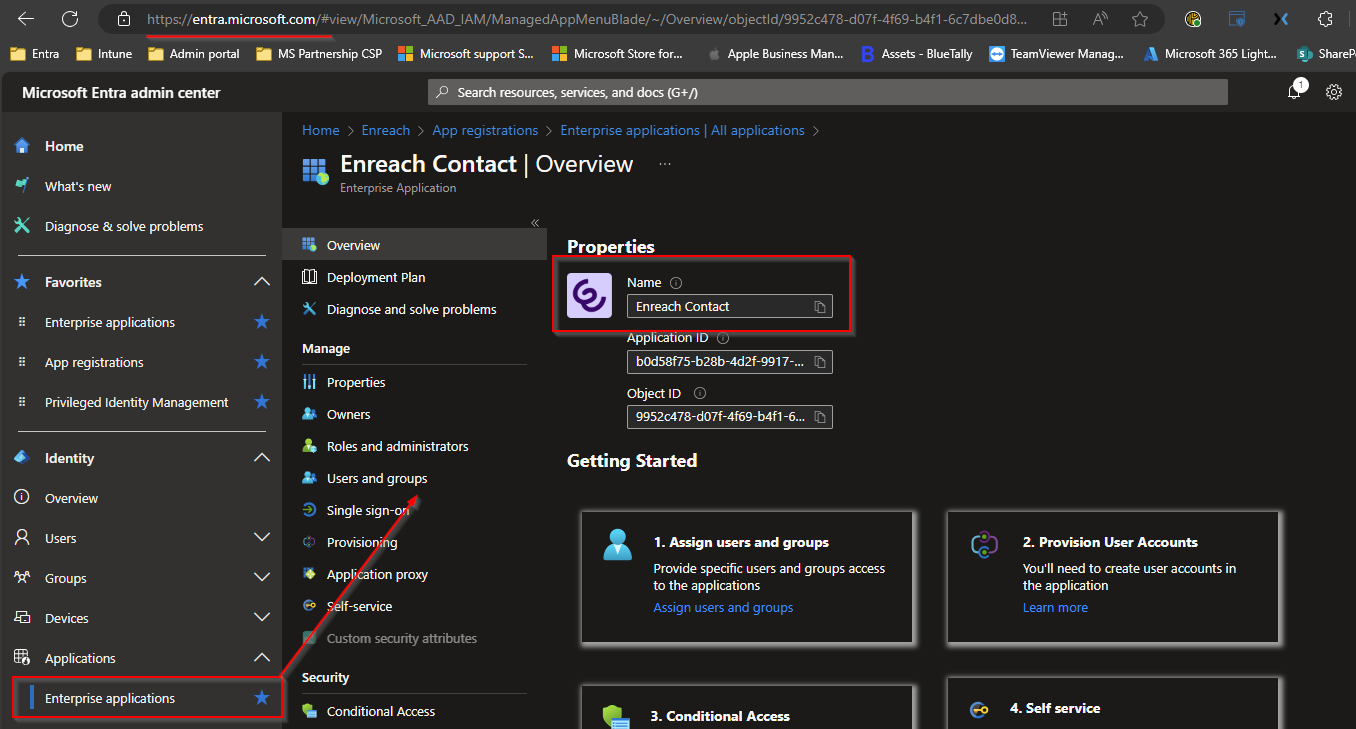
Task: Collapse the Favorites section
Action: click(262, 282)
